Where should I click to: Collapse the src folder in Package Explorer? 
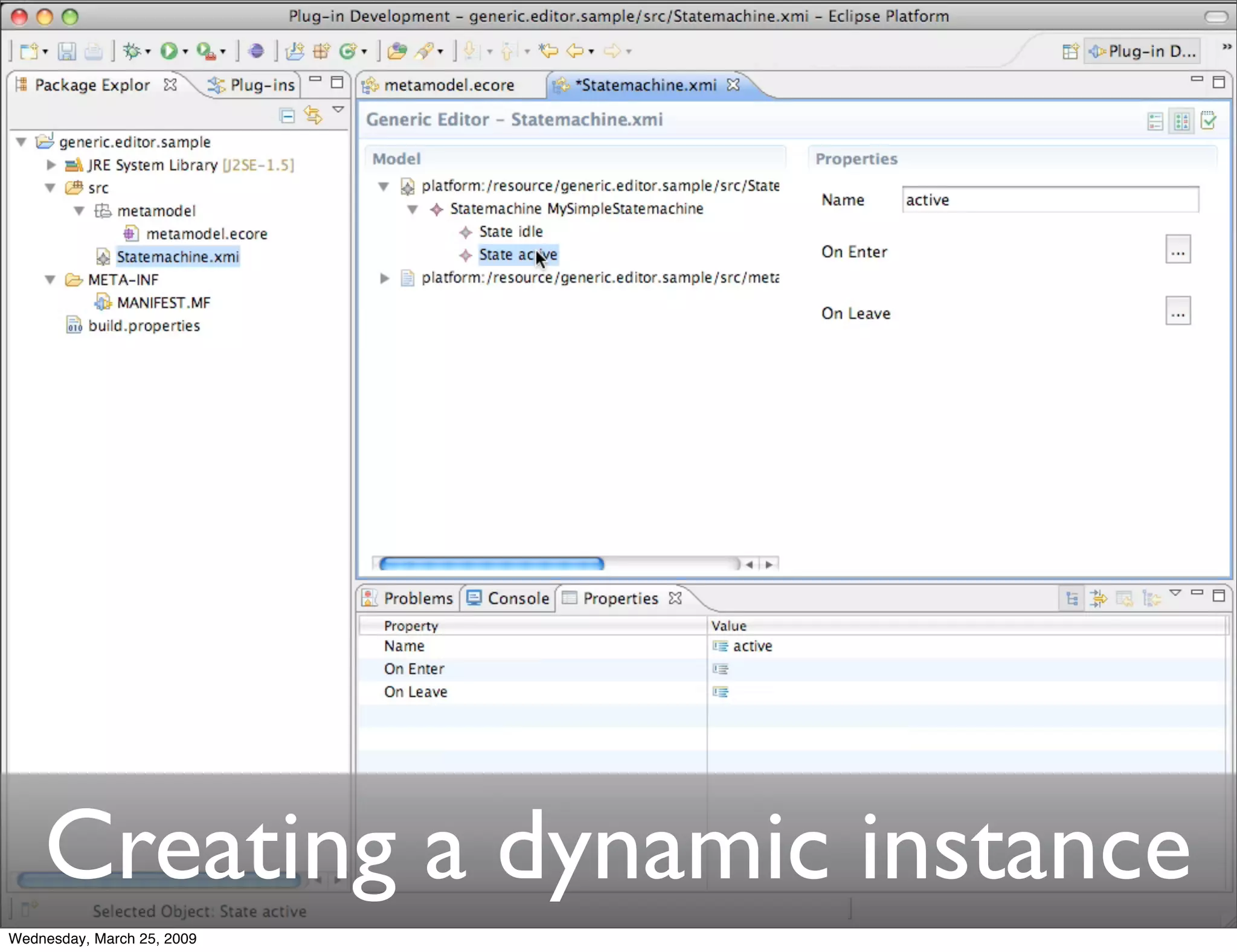coord(51,188)
